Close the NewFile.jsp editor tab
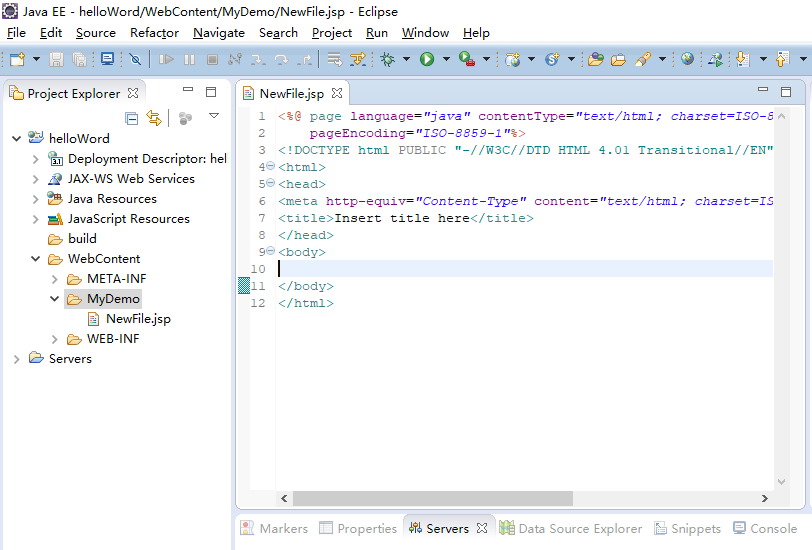 337,94
